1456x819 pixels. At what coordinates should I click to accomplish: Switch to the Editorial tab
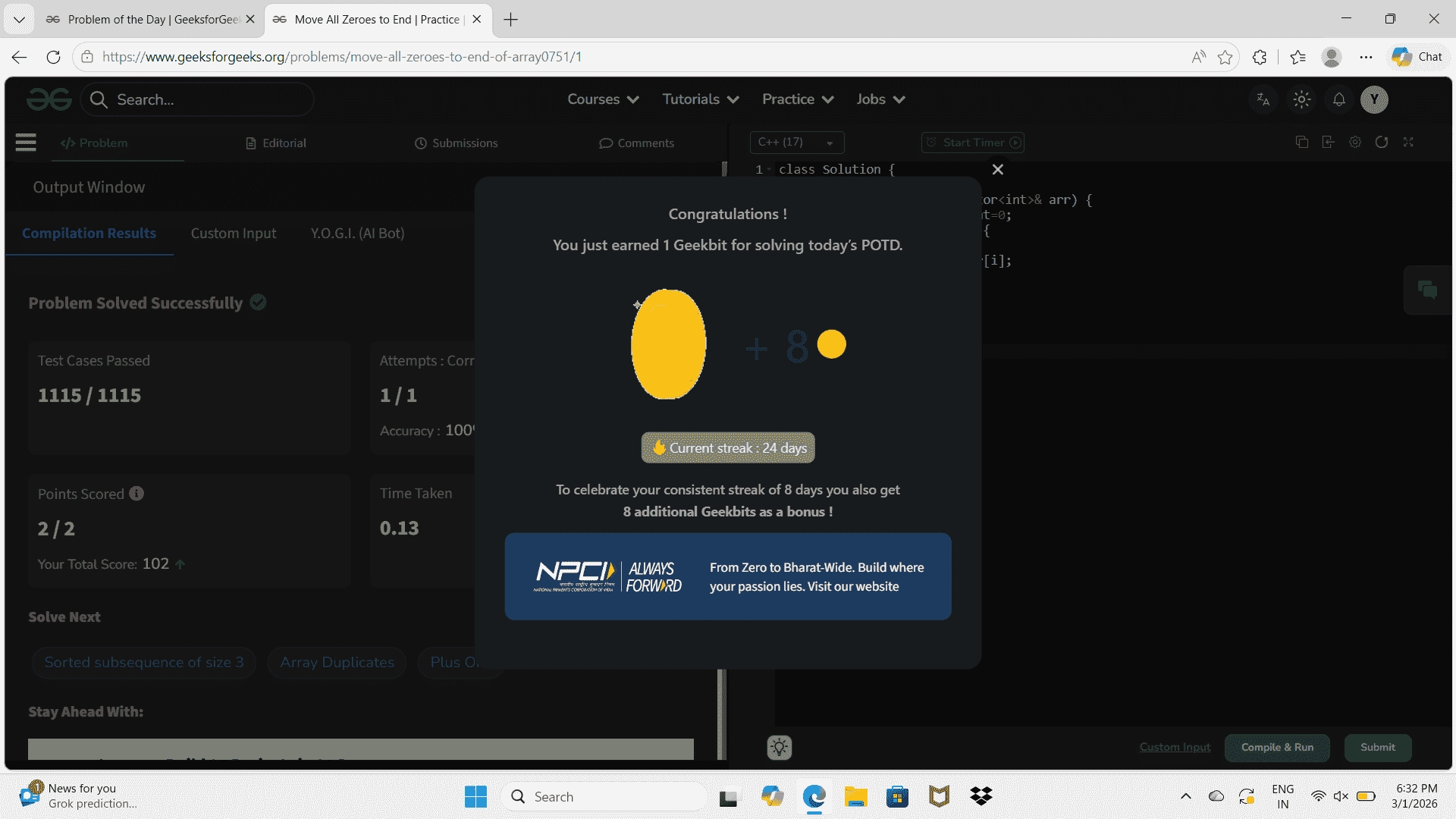276,143
